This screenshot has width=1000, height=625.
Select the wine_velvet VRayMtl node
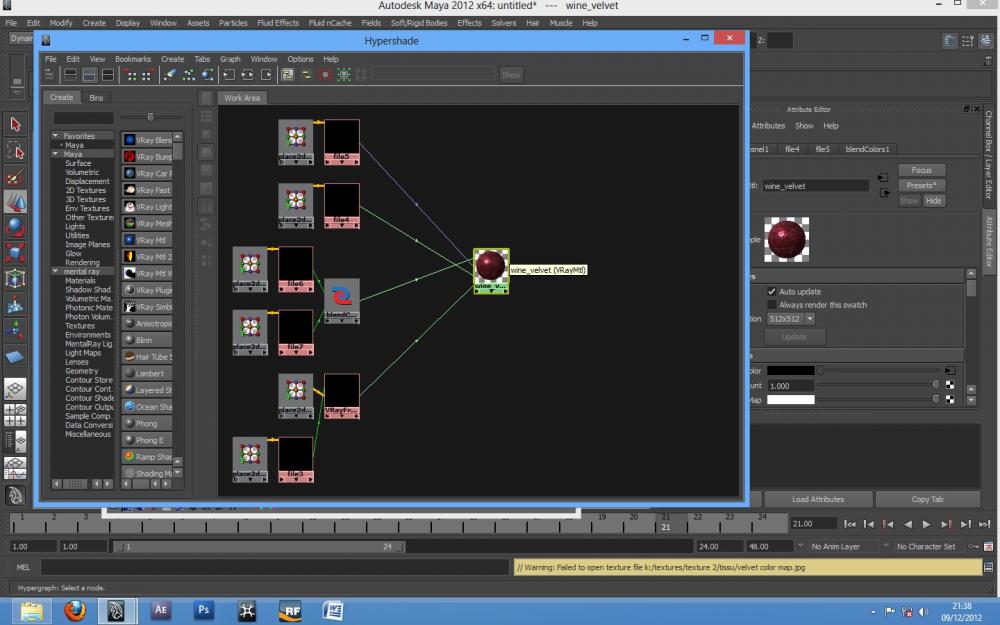coord(490,267)
